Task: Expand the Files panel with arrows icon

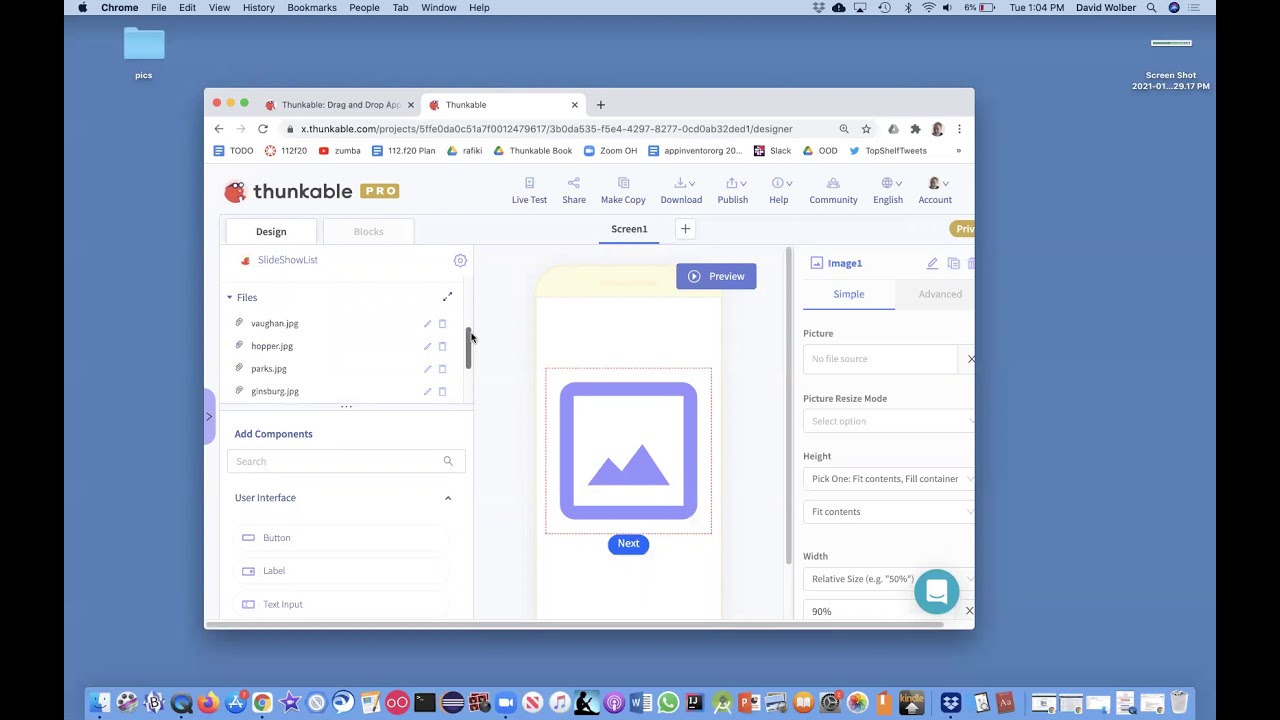Action: click(x=447, y=297)
